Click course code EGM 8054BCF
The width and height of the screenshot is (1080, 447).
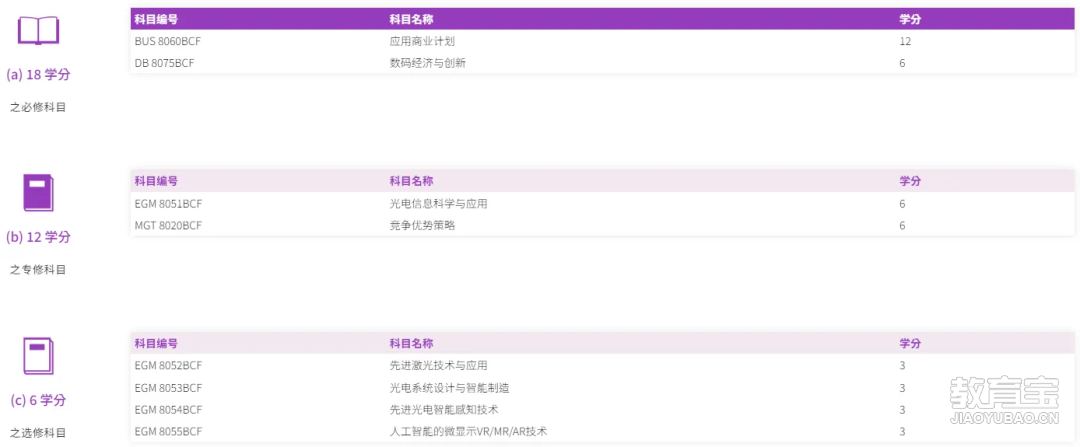tap(169, 410)
